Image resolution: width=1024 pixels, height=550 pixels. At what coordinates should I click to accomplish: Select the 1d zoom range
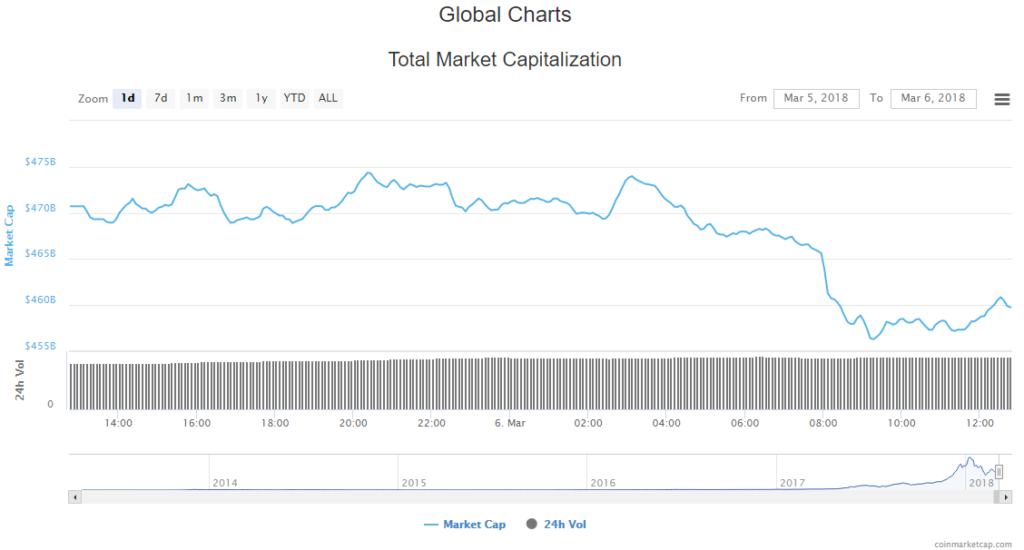127,98
